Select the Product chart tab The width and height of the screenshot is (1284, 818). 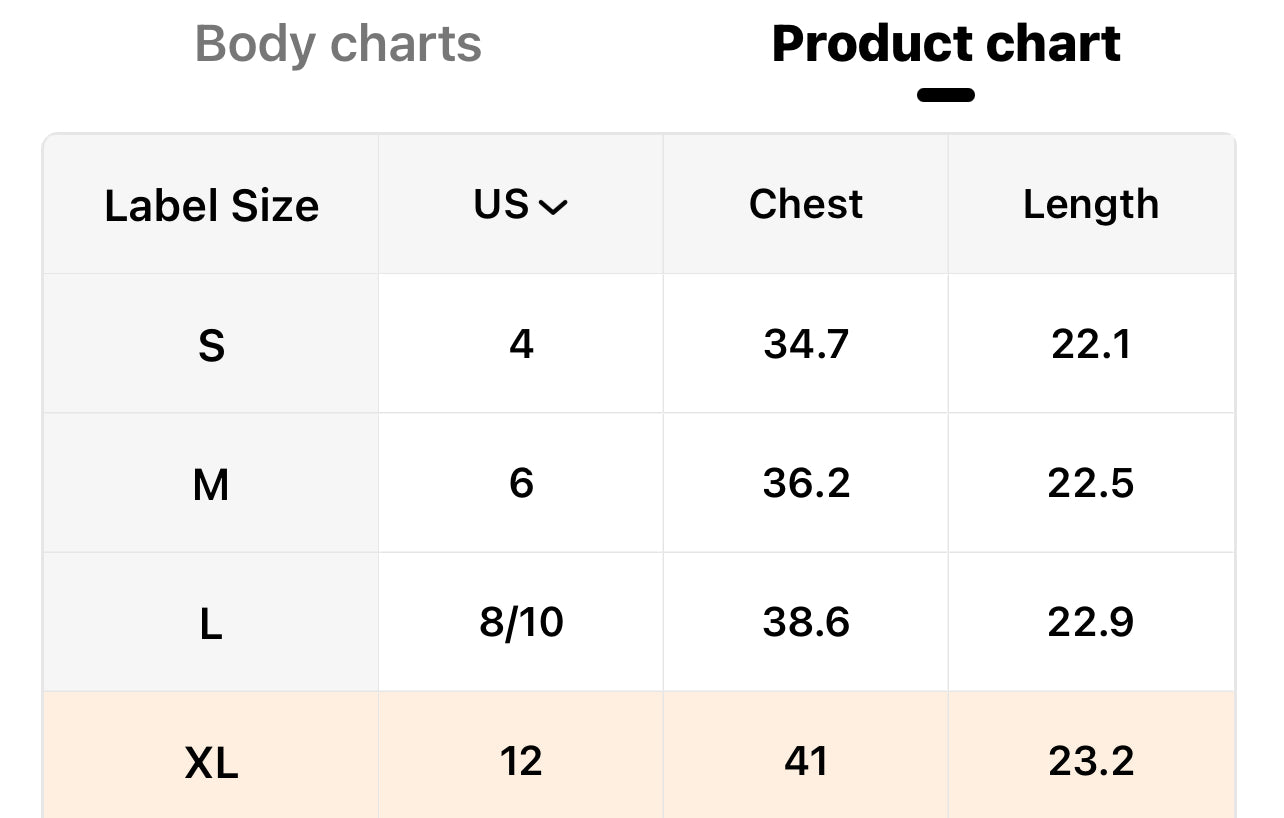(946, 45)
